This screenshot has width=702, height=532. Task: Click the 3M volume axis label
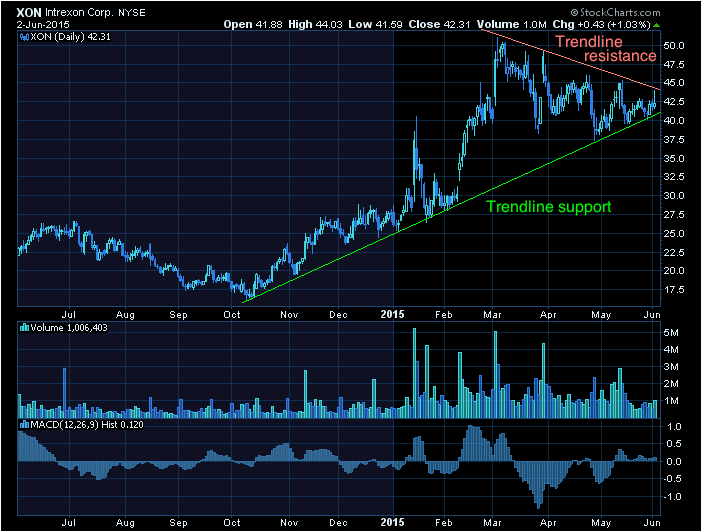[671, 367]
